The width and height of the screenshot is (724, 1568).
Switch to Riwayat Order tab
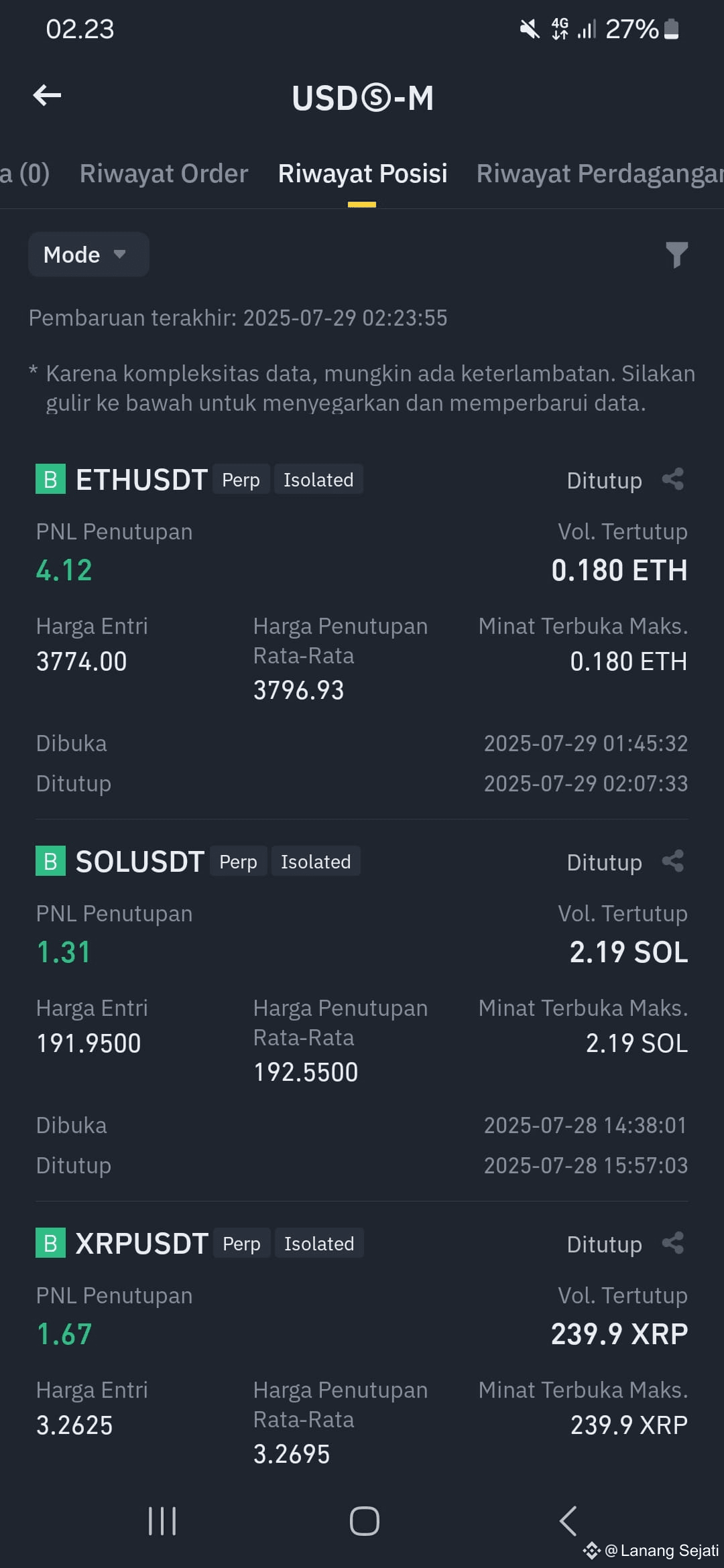click(164, 174)
